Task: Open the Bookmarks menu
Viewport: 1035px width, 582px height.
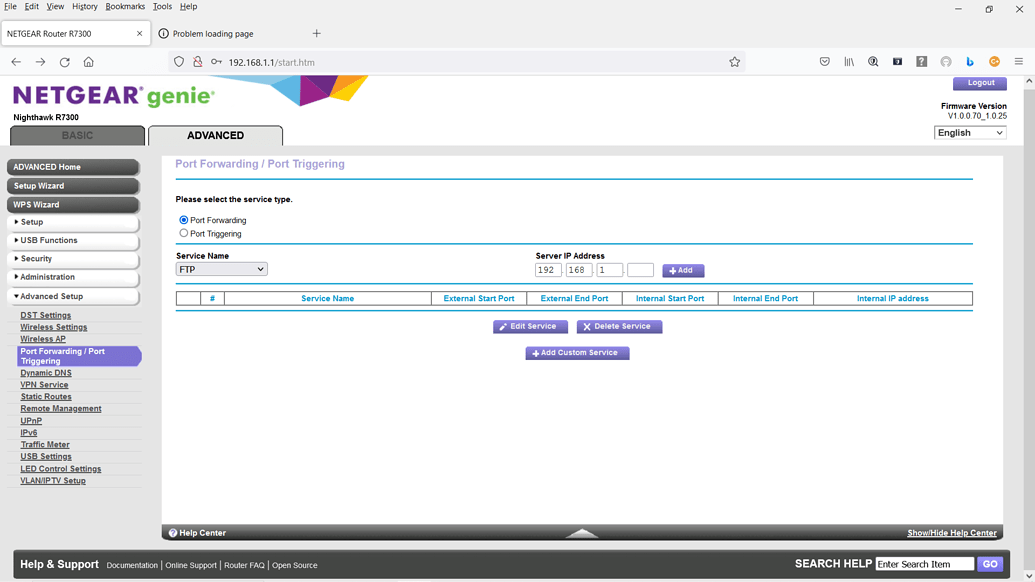Action: coord(124,6)
